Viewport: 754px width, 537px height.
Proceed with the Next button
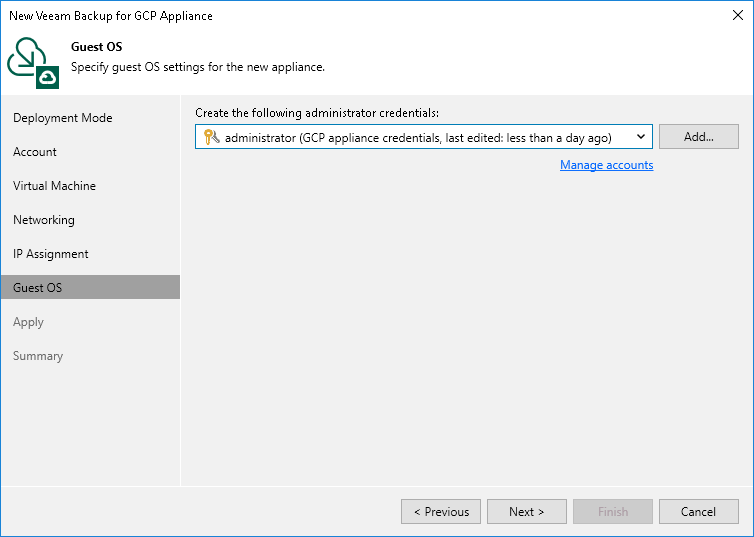527,512
